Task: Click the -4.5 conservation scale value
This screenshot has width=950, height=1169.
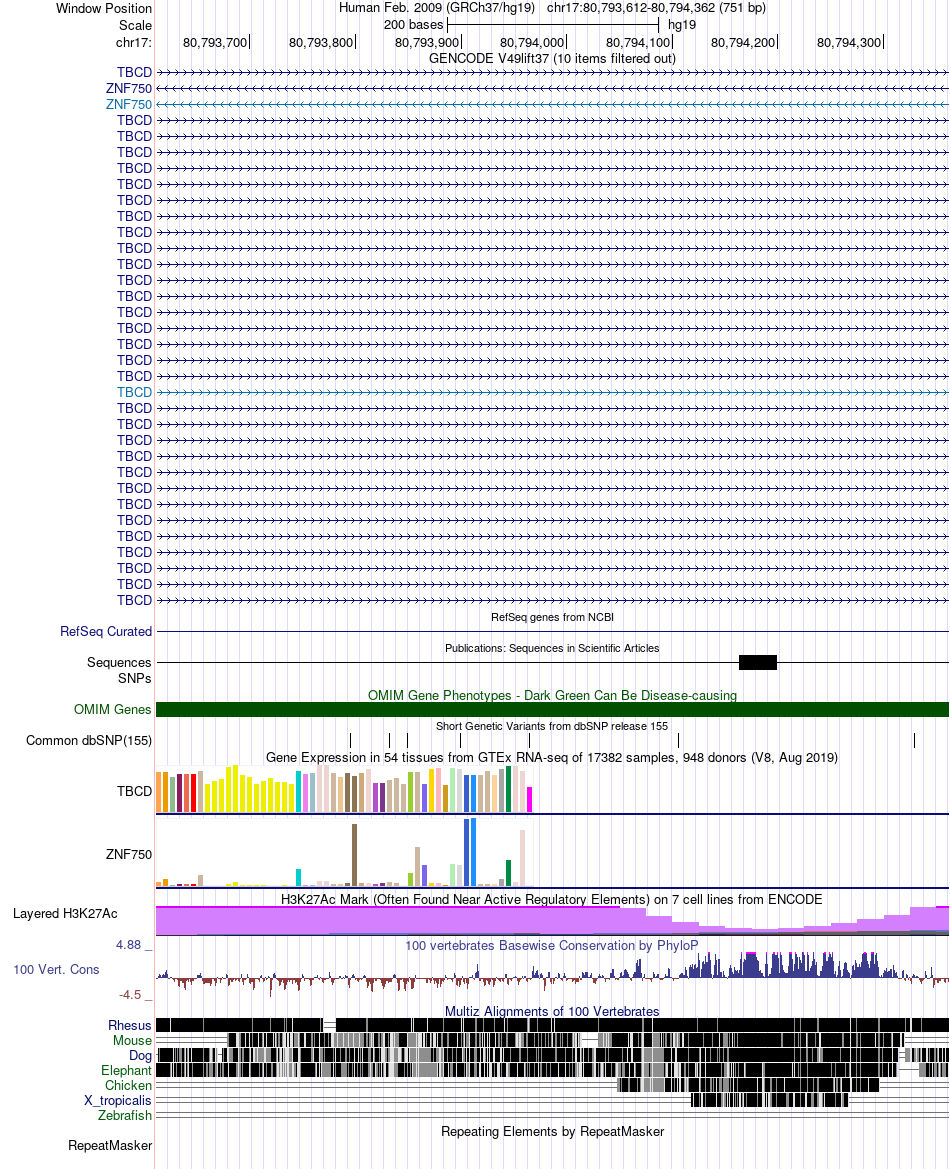Action: [130, 995]
